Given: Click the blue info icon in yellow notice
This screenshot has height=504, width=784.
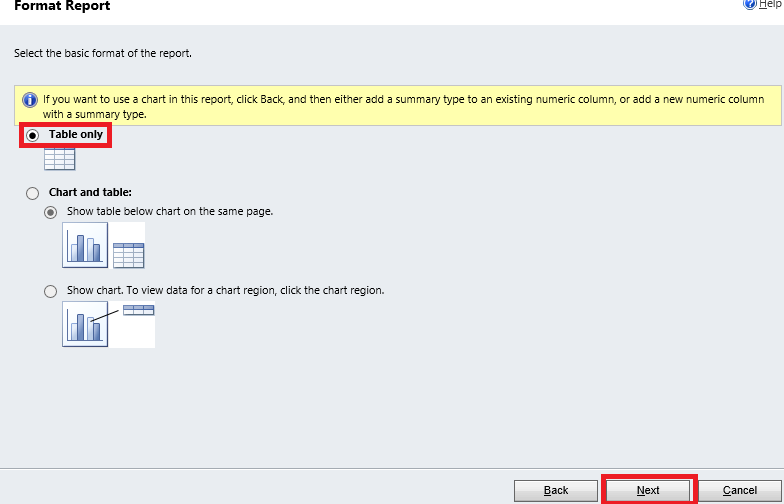Looking at the screenshot, I should [x=30, y=100].
